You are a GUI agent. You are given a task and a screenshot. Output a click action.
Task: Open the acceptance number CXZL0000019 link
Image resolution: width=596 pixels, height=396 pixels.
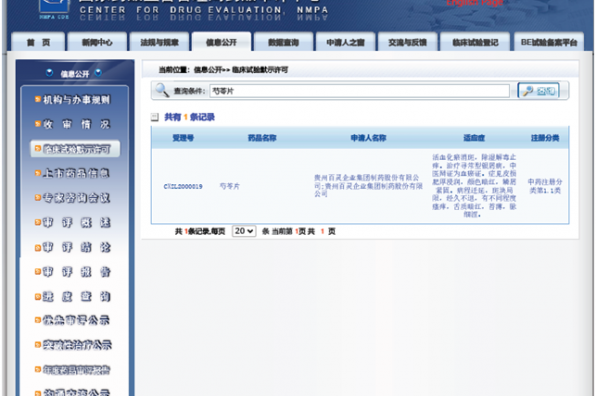(x=183, y=186)
